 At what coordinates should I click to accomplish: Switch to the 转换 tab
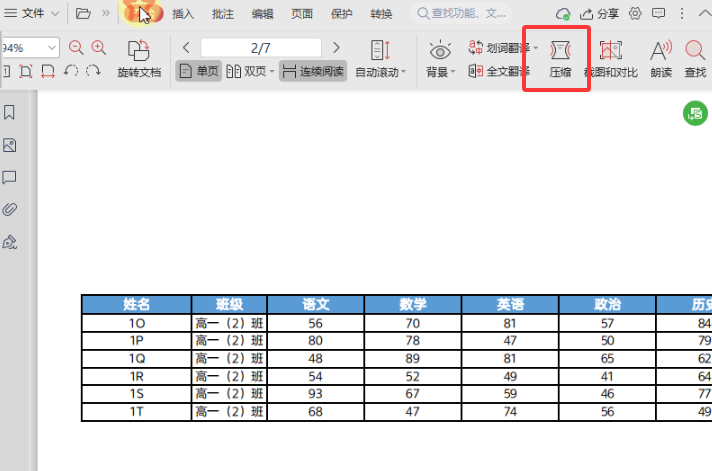tap(381, 14)
